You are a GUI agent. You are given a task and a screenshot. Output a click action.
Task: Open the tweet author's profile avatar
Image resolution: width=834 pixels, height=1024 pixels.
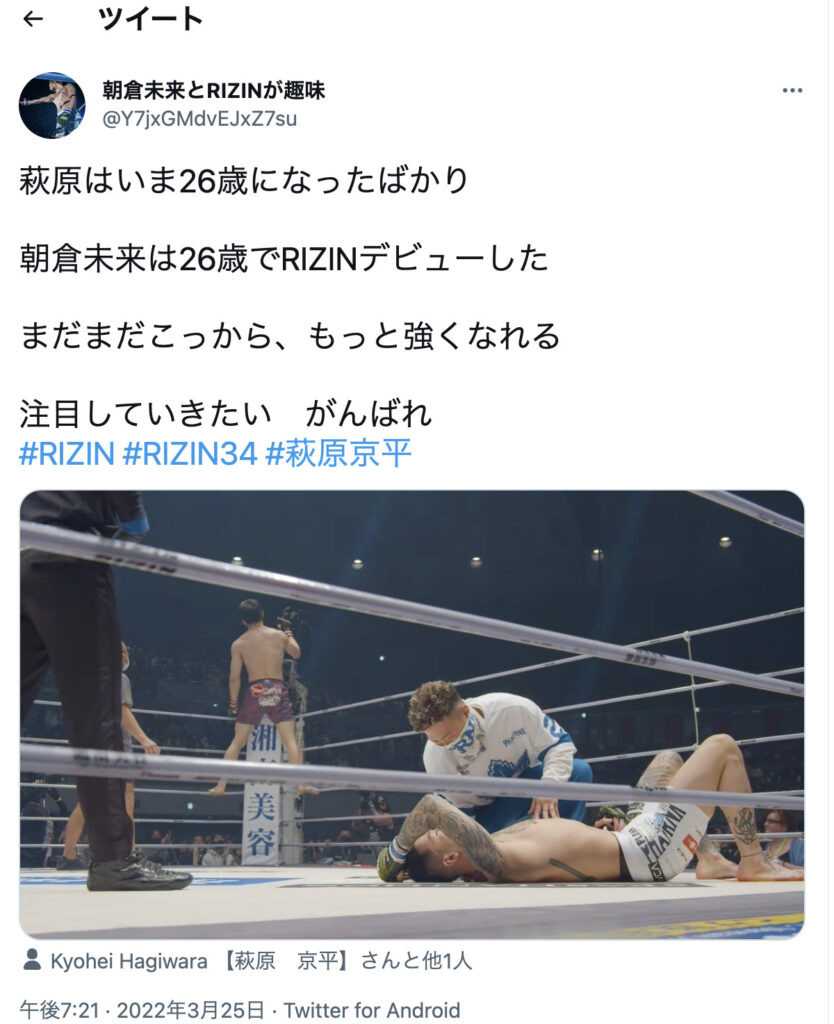[52, 105]
